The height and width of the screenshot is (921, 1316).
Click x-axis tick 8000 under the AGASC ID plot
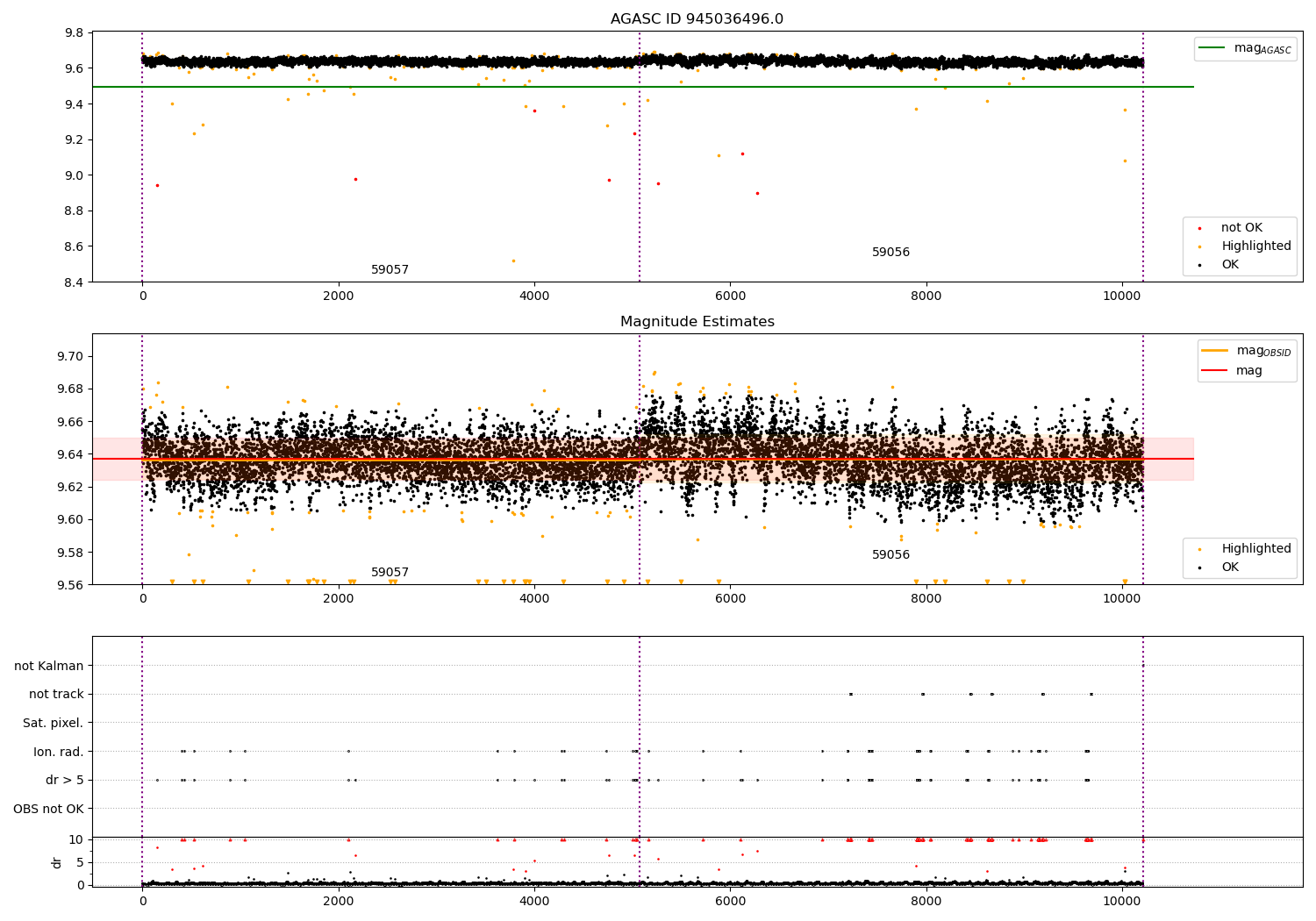(926, 296)
